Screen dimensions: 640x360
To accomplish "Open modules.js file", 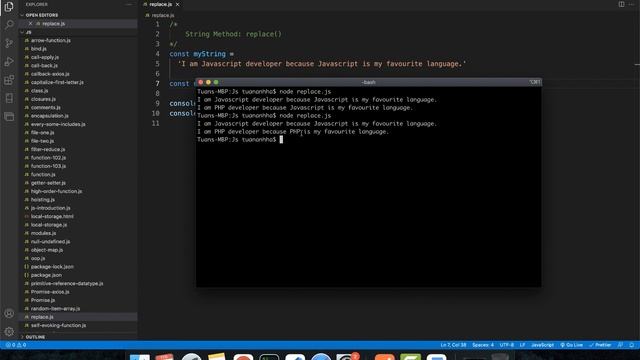I will [43, 233].
